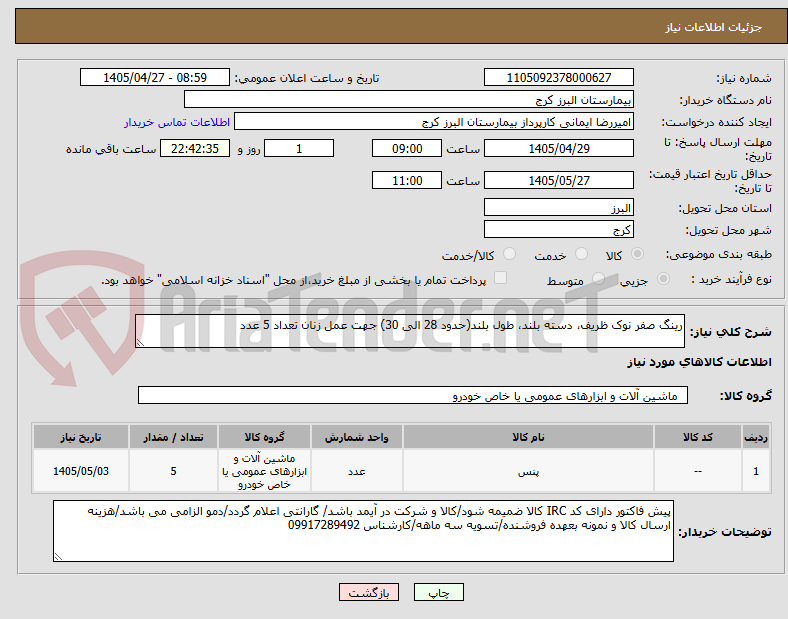This screenshot has height=619, width=788.
Task: Click the جزئیات اطلاعات نیاز page title
Action: point(713,27)
